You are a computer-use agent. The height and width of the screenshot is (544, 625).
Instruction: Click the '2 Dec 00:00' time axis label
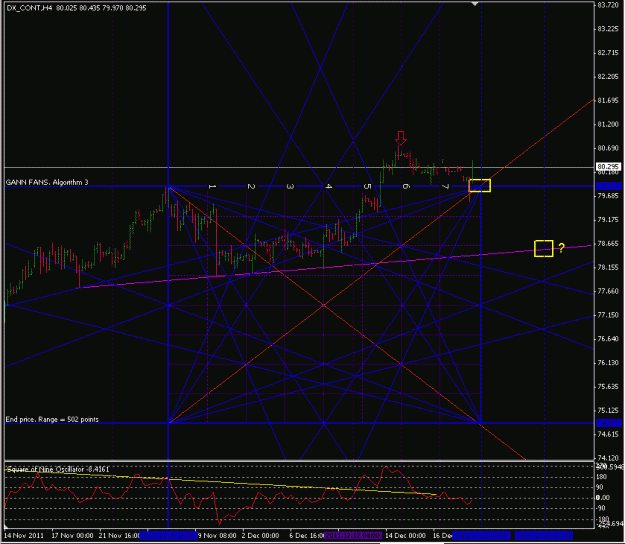[261, 535]
